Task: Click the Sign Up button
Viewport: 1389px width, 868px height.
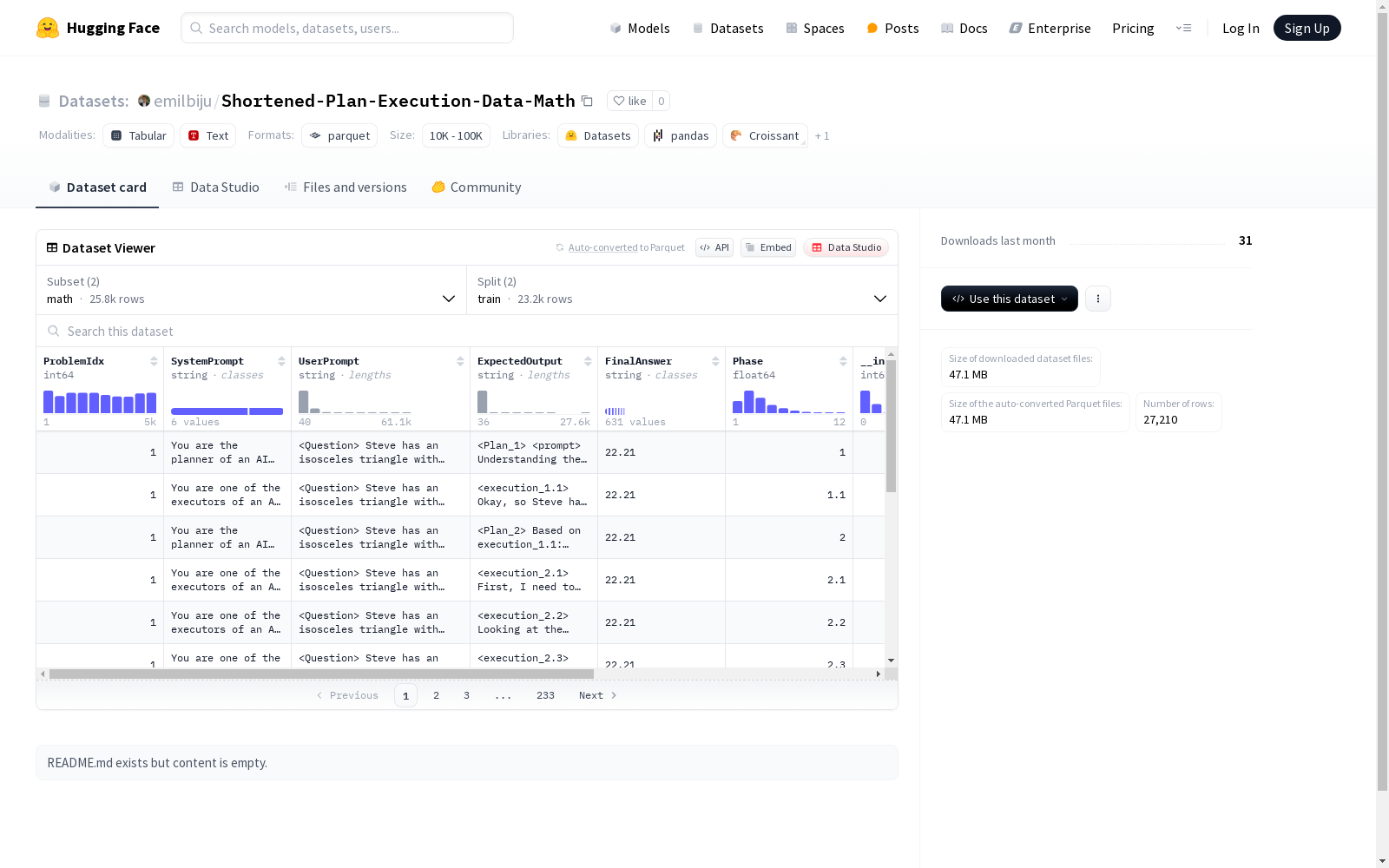Action: (x=1307, y=28)
